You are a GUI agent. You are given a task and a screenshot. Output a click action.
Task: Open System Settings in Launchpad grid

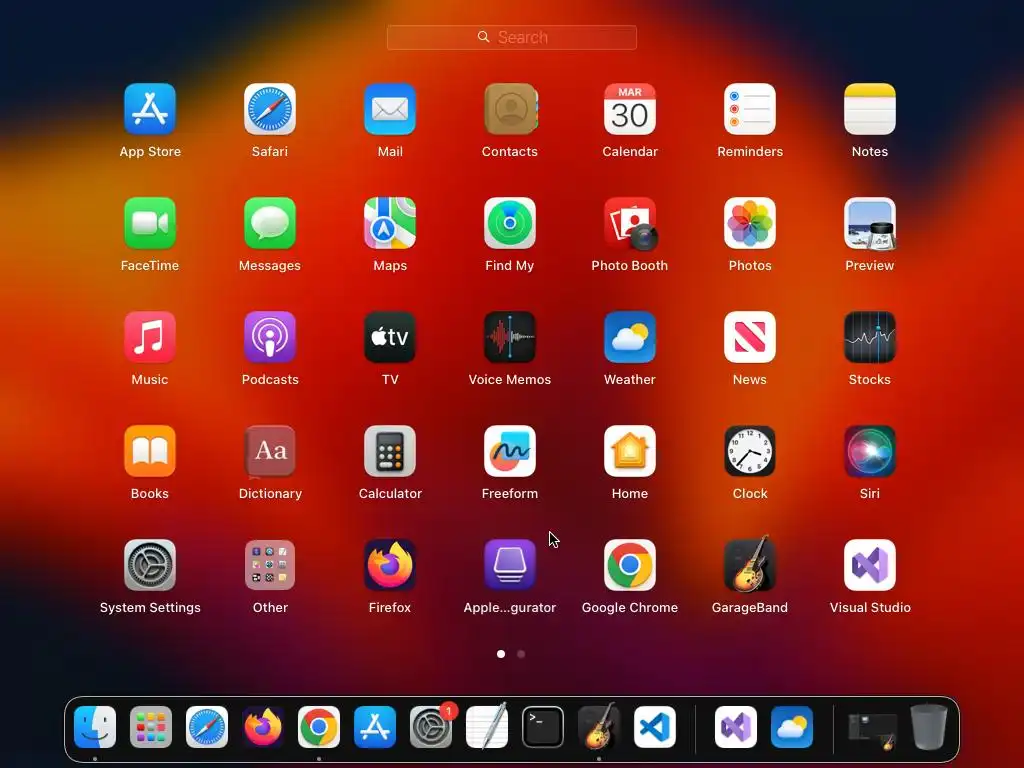[x=150, y=565]
